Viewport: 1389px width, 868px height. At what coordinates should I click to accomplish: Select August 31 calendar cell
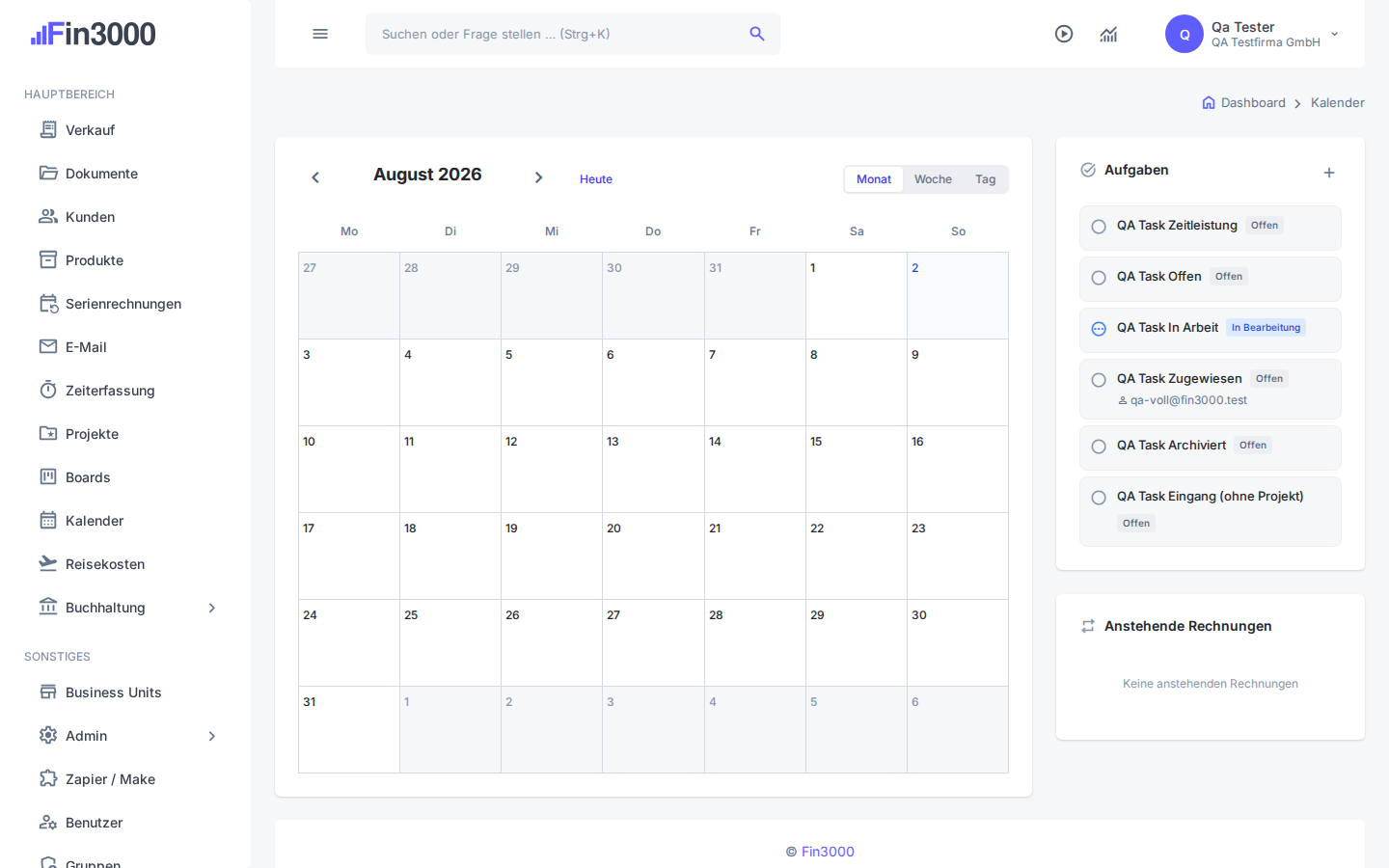click(x=349, y=729)
